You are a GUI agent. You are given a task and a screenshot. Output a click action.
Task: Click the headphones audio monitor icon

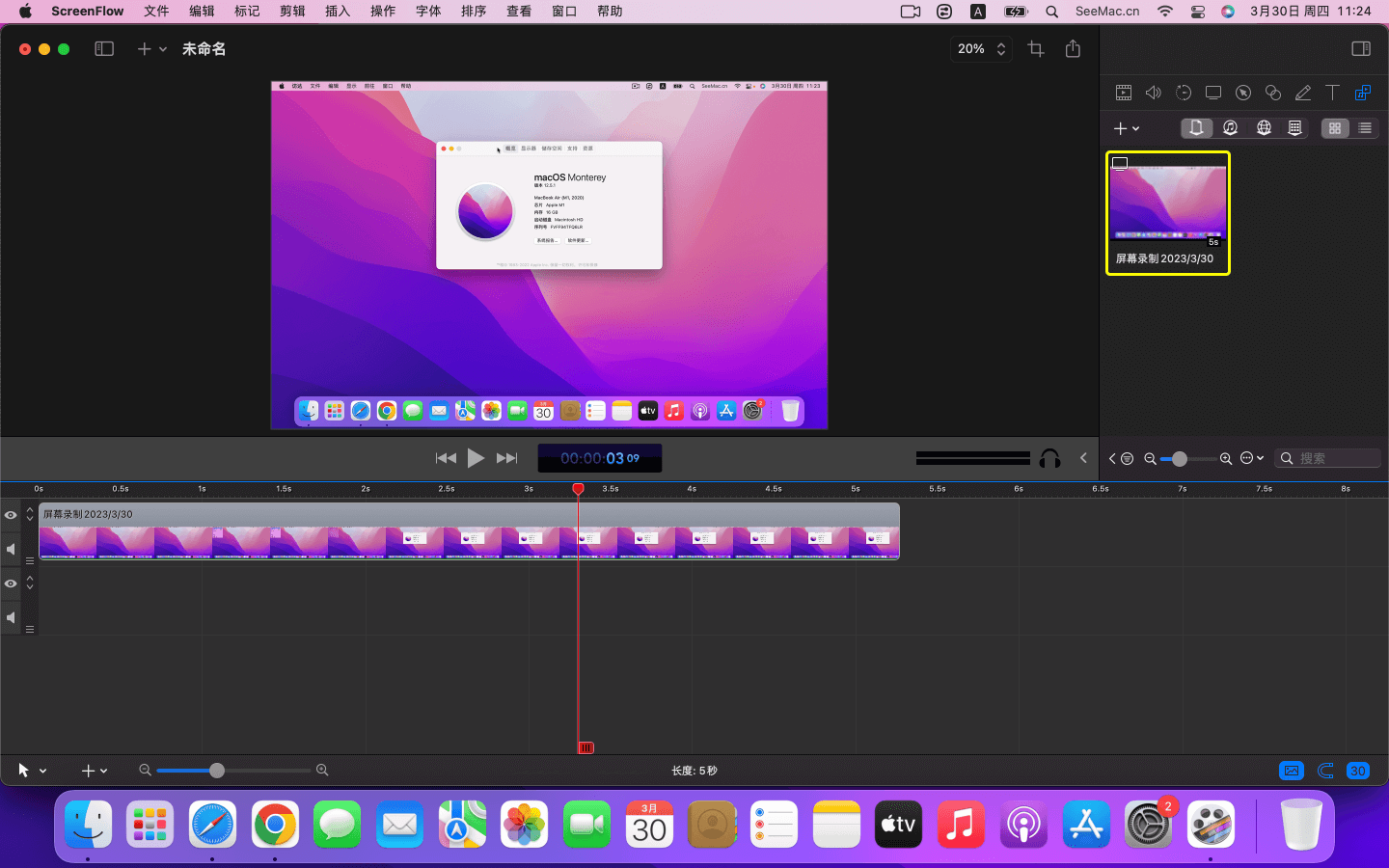coord(1049,459)
